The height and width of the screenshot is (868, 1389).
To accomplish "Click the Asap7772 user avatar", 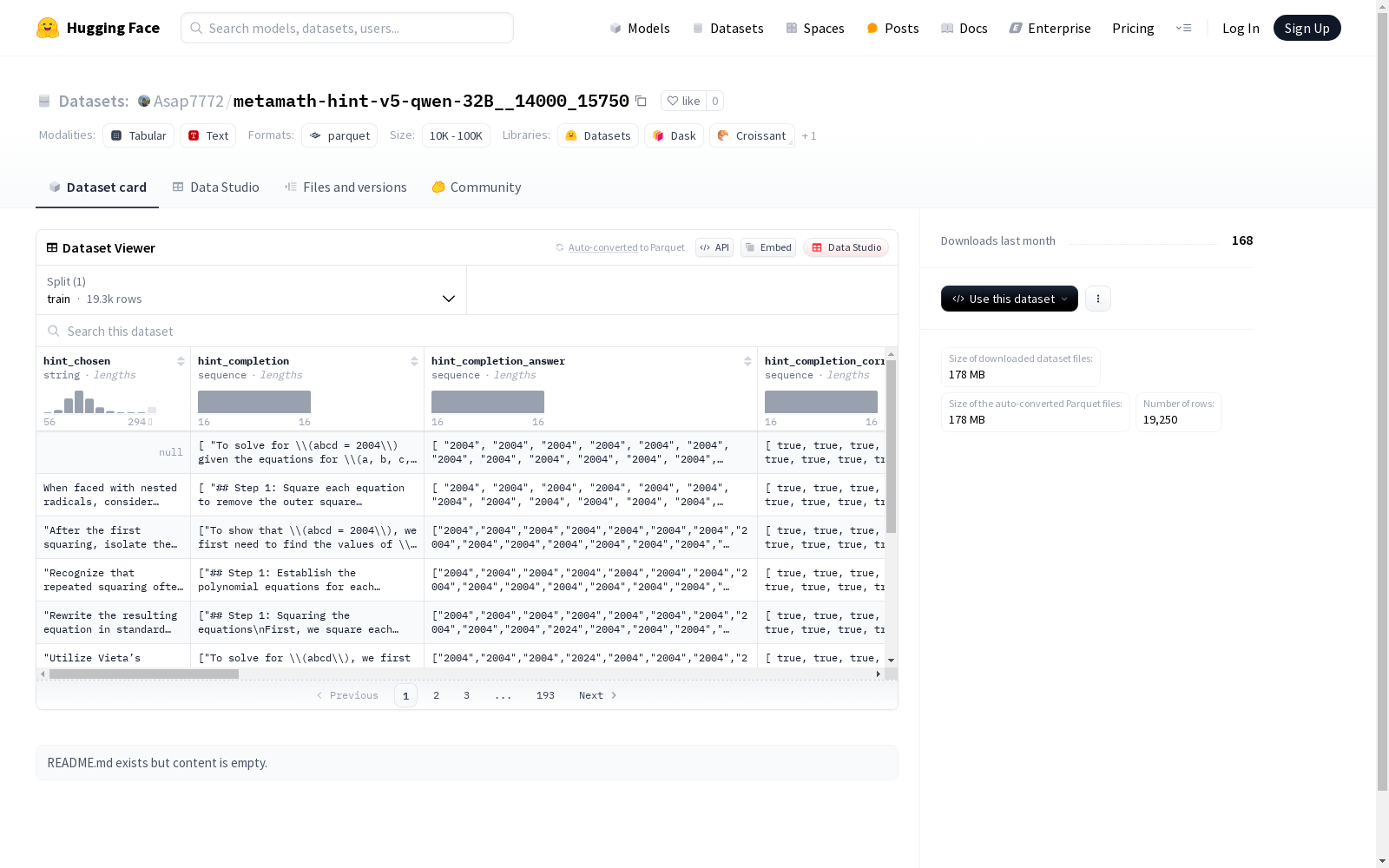I will (144, 101).
